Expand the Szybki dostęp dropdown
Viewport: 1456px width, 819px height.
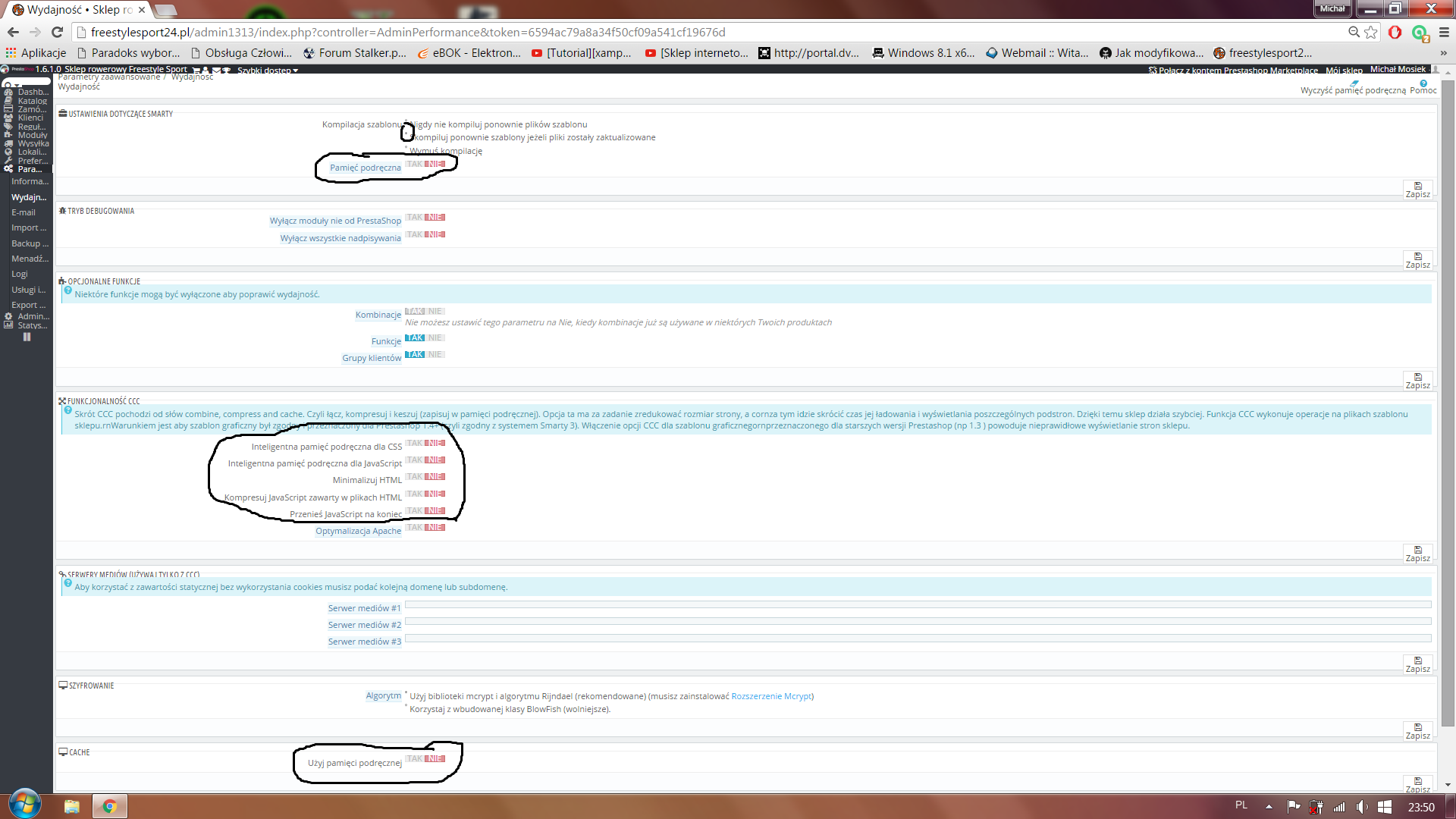(267, 71)
